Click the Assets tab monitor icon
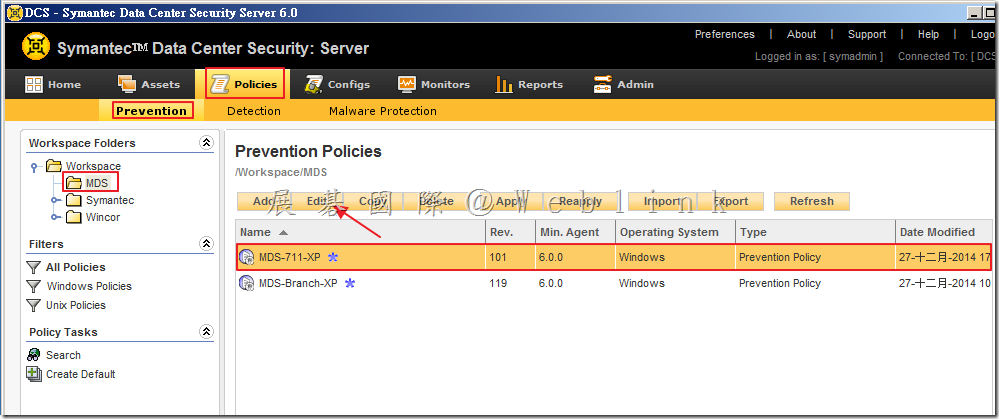Image resolution: width=999 pixels, height=419 pixels. (127, 84)
